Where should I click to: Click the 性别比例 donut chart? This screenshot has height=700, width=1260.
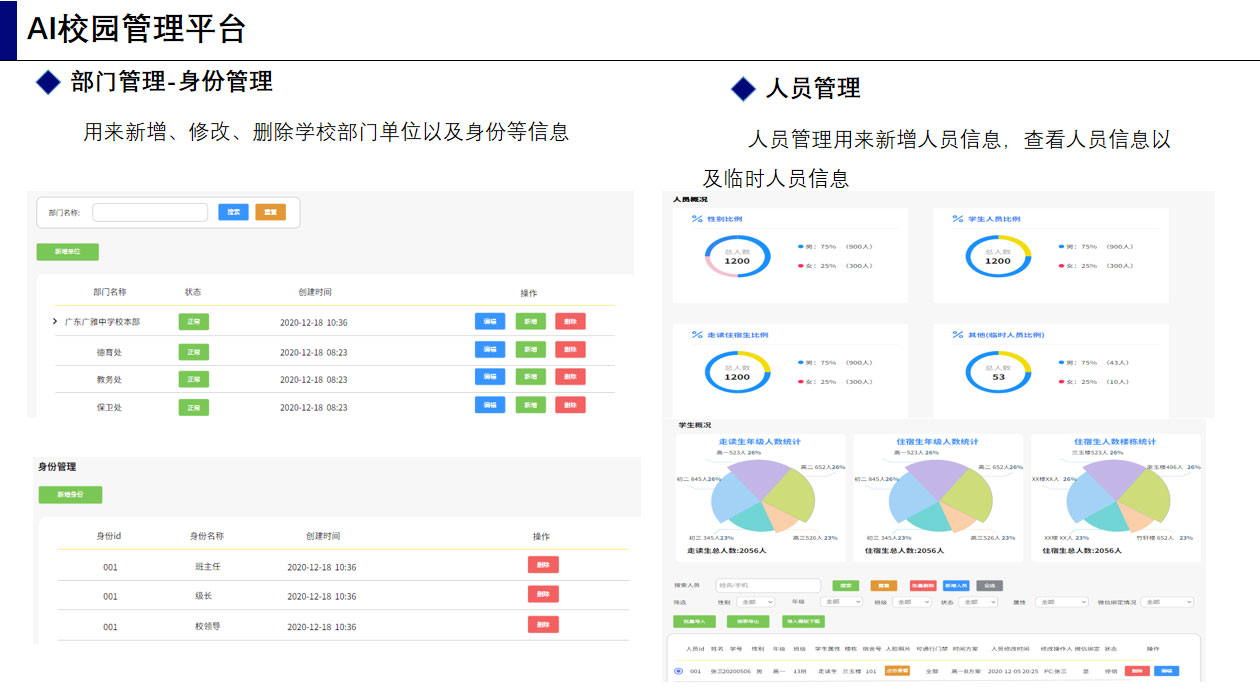pyautogui.click(x=737, y=257)
